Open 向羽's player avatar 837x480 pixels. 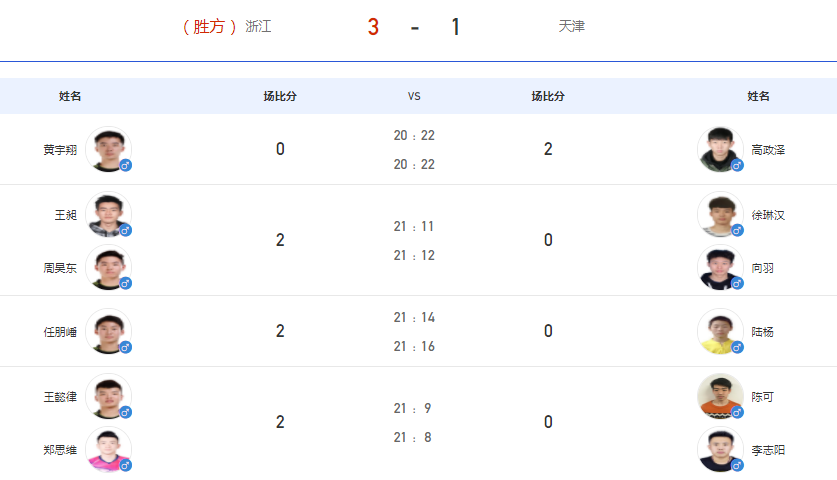tap(720, 267)
